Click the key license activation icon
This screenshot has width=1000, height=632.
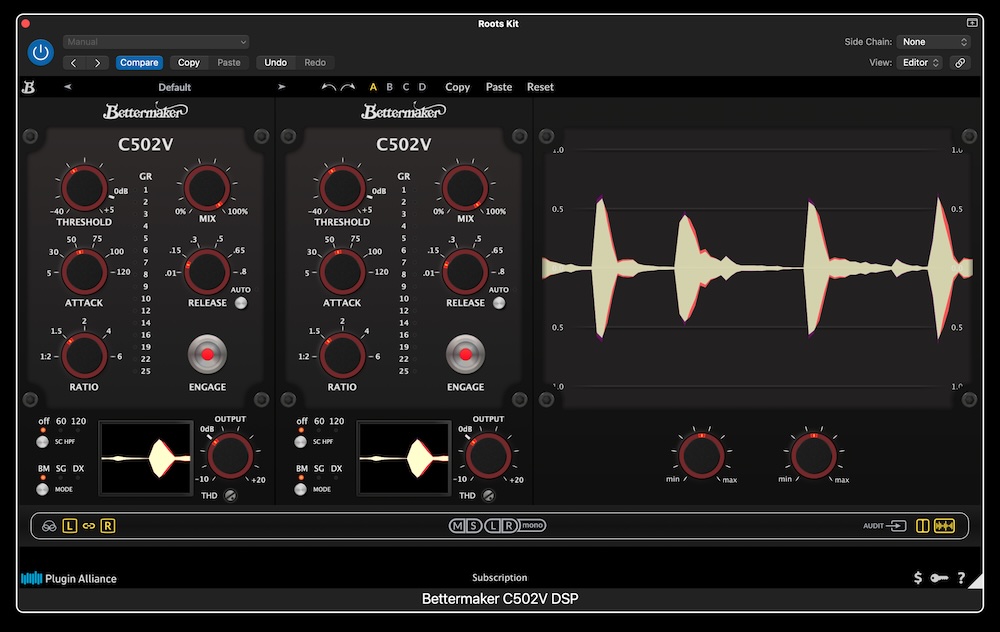(939, 578)
